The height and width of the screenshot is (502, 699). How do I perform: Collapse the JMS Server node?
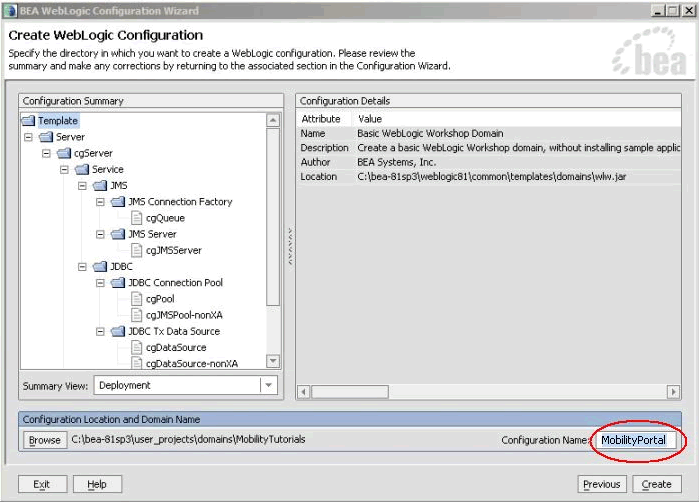point(101,234)
